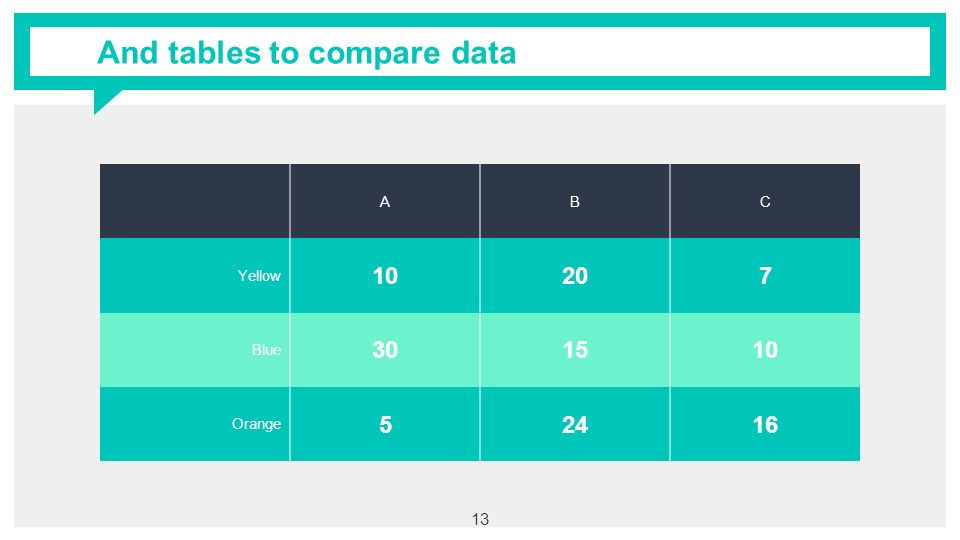960x540 pixels.
Task: Select the slide title text
Action: pyautogui.click(x=306, y=53)
